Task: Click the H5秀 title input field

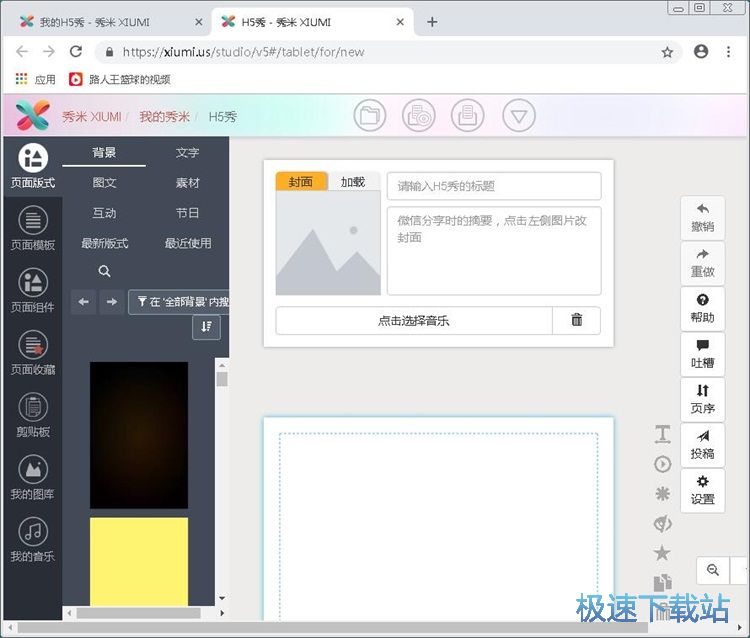Action: coord(494,186)
